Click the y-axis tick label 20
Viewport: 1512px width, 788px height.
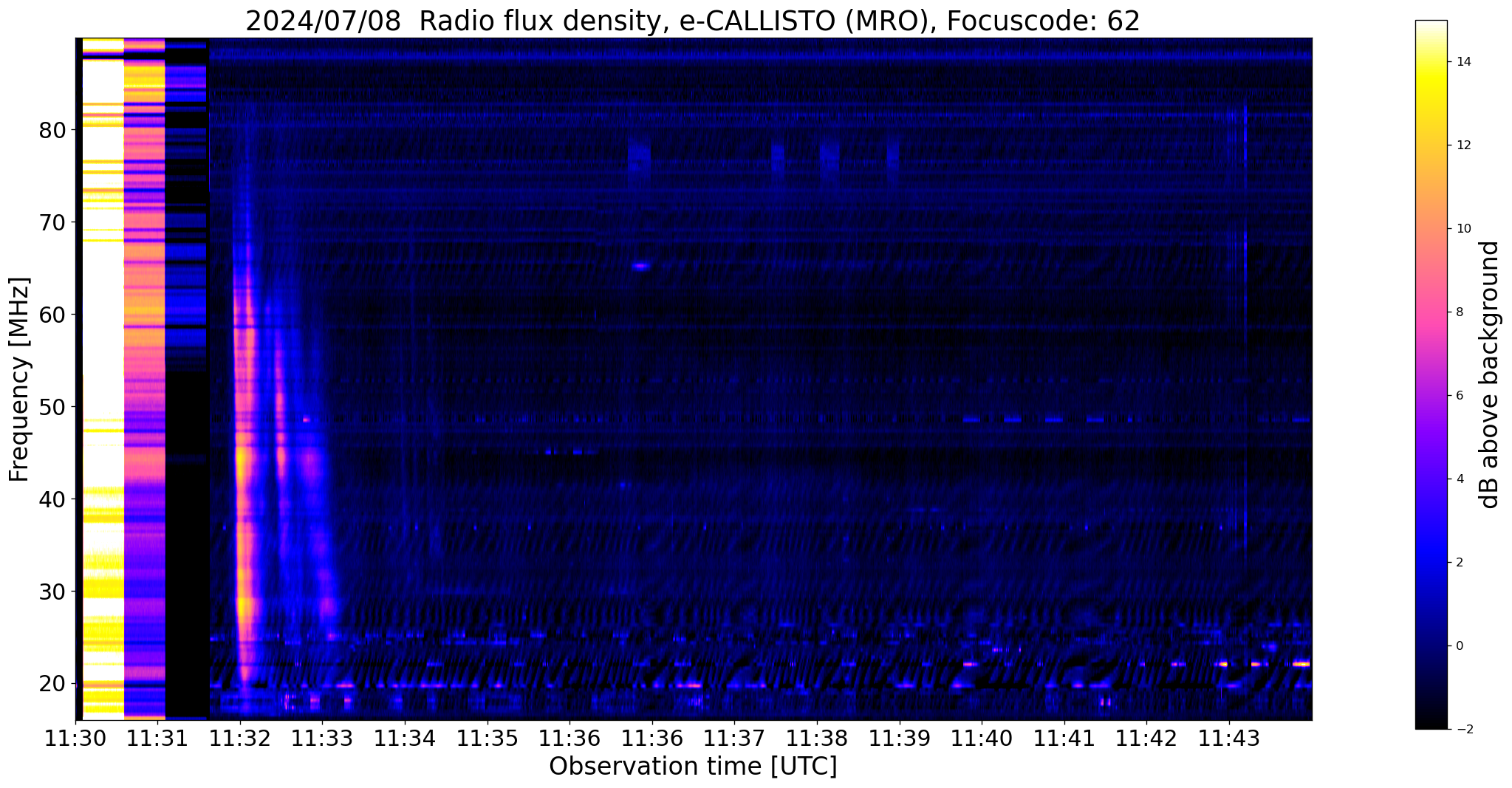(52, 684)
